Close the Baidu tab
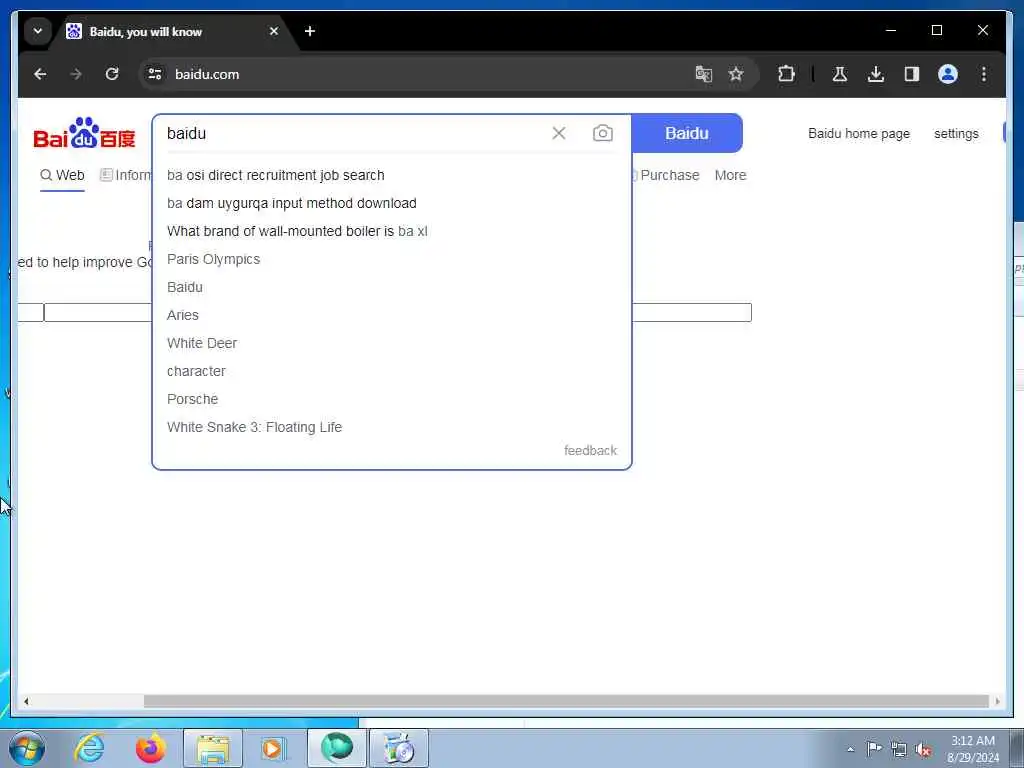The image size is (1024, 768). [x=274, y=31]
